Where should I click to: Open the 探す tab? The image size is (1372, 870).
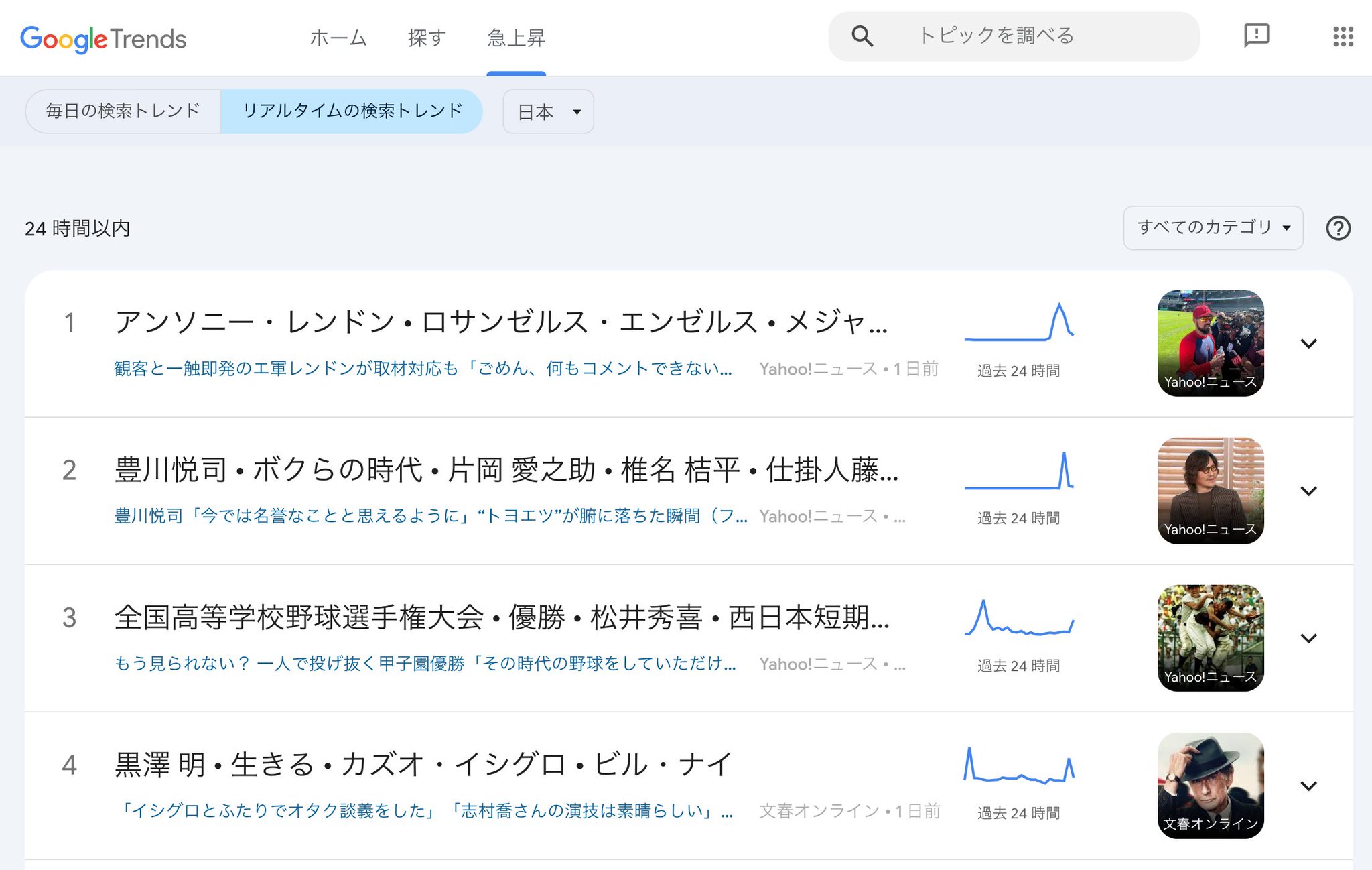[x=427, y=38]
